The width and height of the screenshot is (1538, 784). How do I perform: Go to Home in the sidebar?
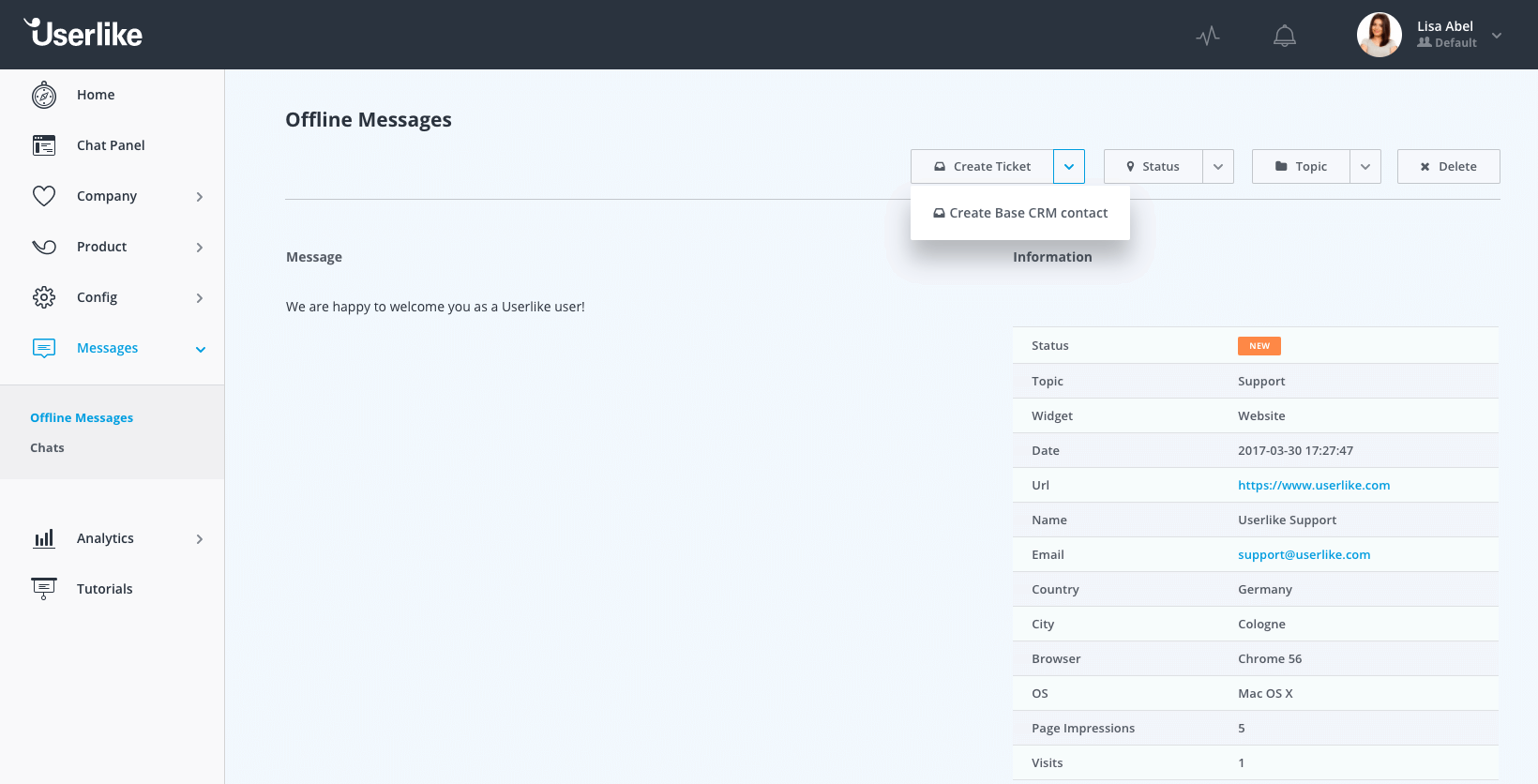96,95
